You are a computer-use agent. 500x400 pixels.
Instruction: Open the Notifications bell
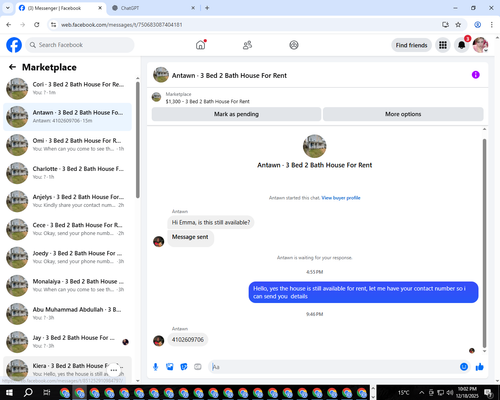(461, 45)
